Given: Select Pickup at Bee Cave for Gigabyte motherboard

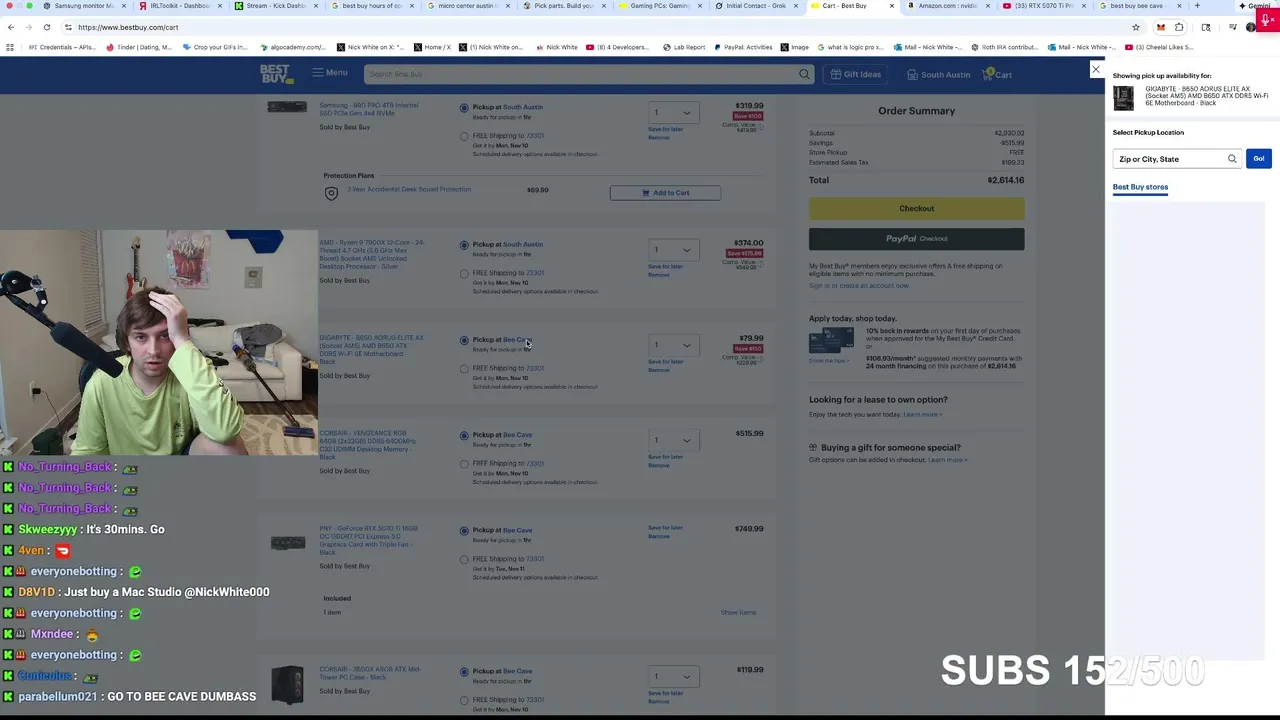Looking at the screenshot, I should pyautogui.click(x=464, y=340).
